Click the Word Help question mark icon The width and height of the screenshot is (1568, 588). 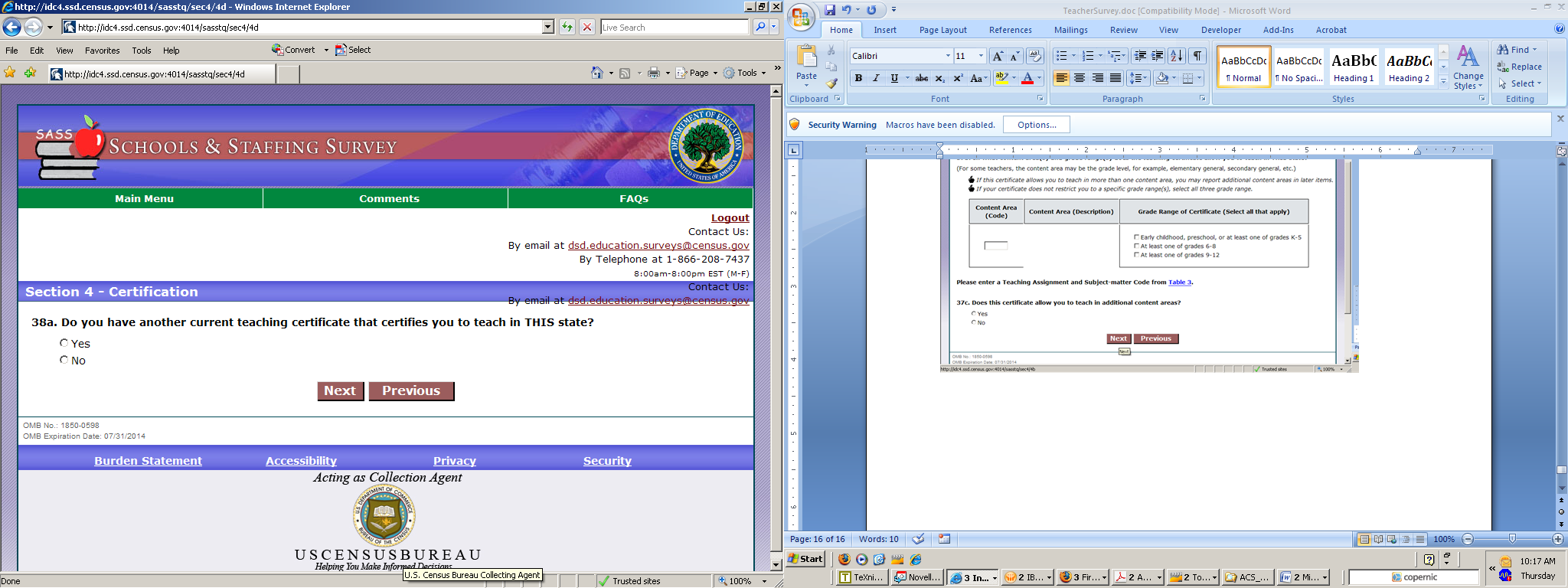pos(1560,29)
